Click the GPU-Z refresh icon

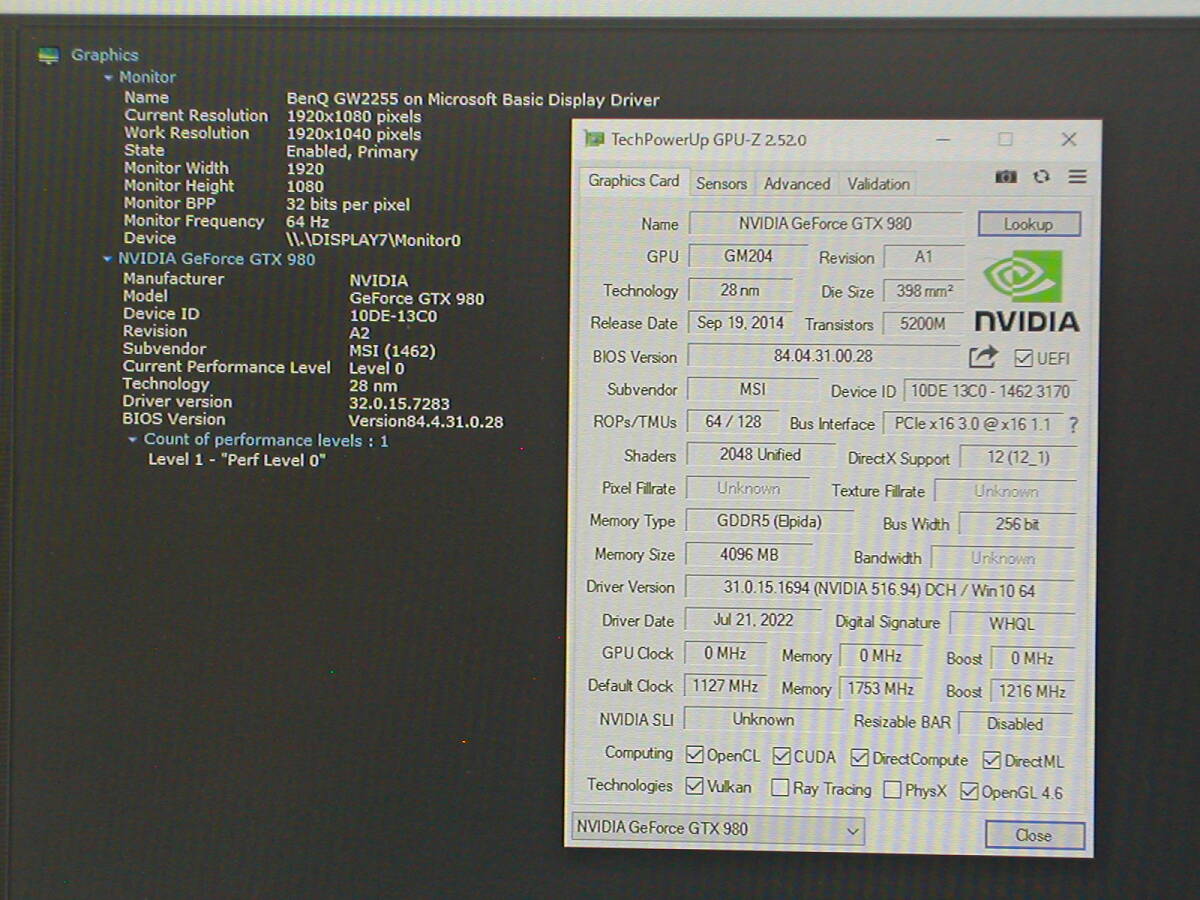coord(1041,177)
